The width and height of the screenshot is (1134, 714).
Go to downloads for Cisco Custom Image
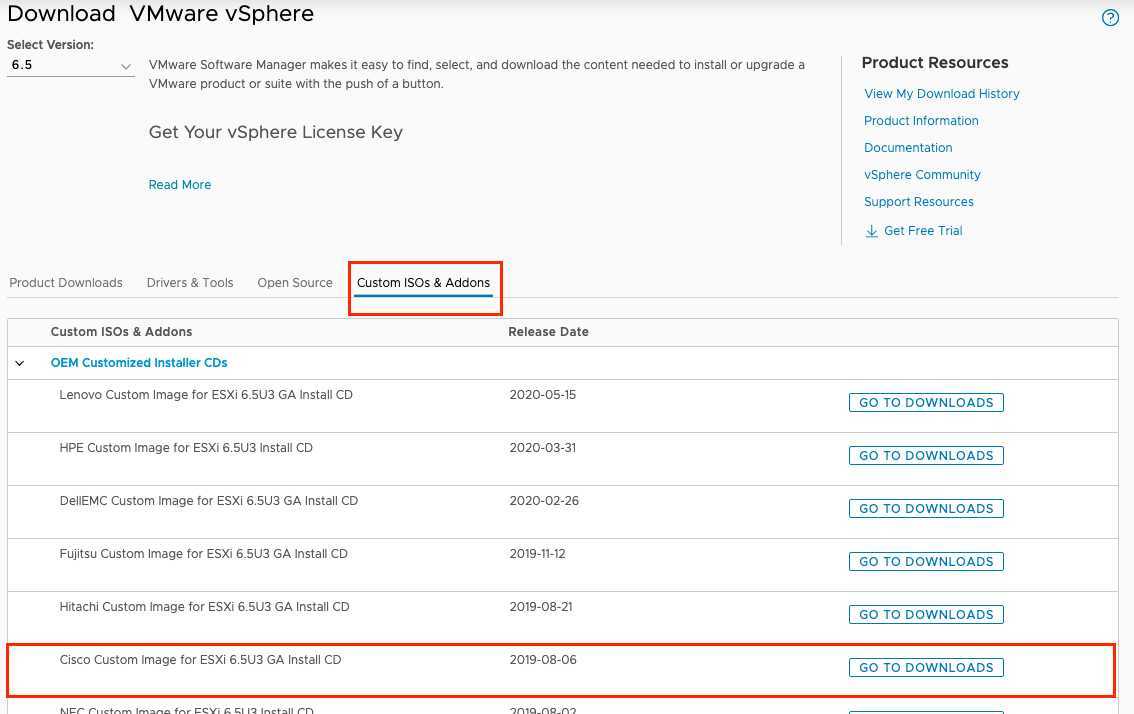tap(926, 667)
